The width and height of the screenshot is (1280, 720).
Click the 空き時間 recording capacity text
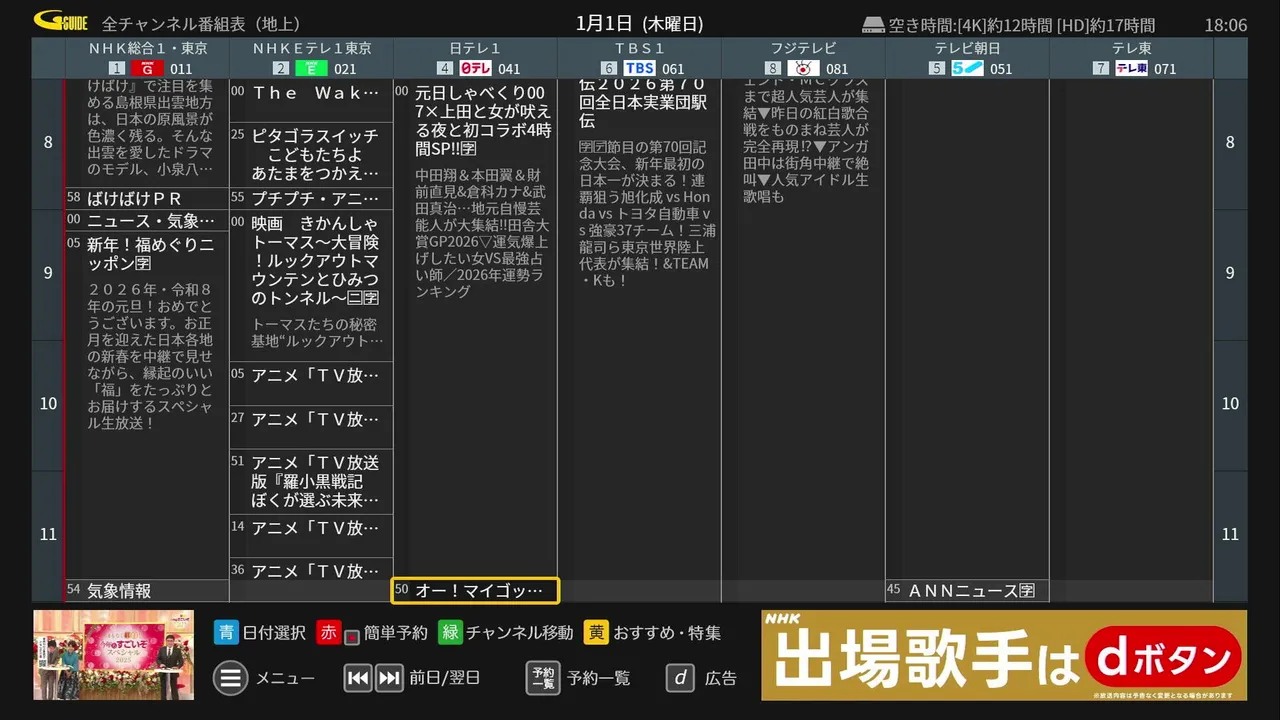click(x=1021, y=25)
